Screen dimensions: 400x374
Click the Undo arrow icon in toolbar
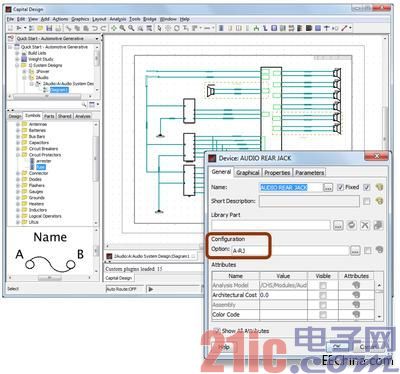click(95, 28)
